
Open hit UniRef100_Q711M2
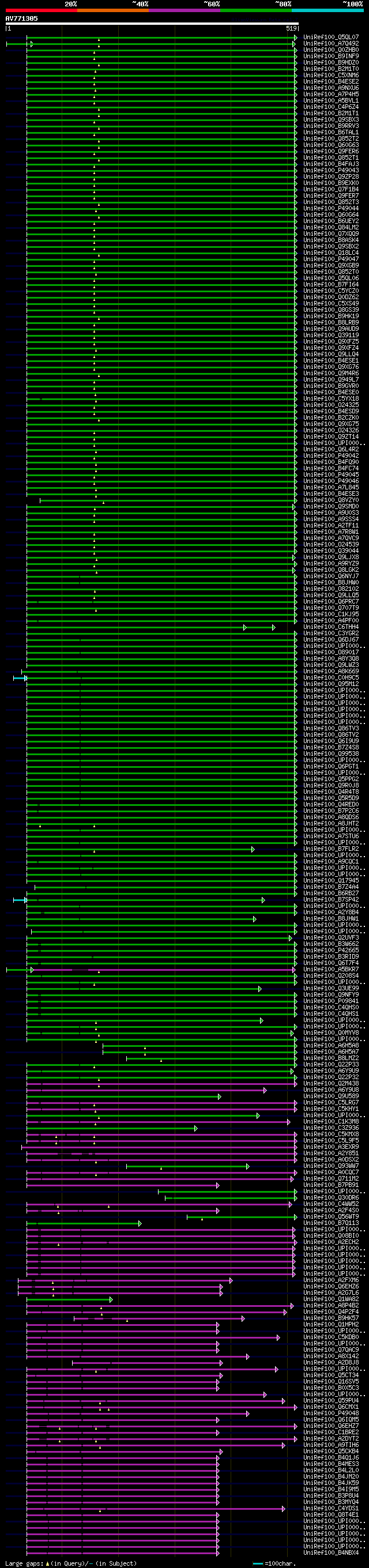tap(332, 1179)
